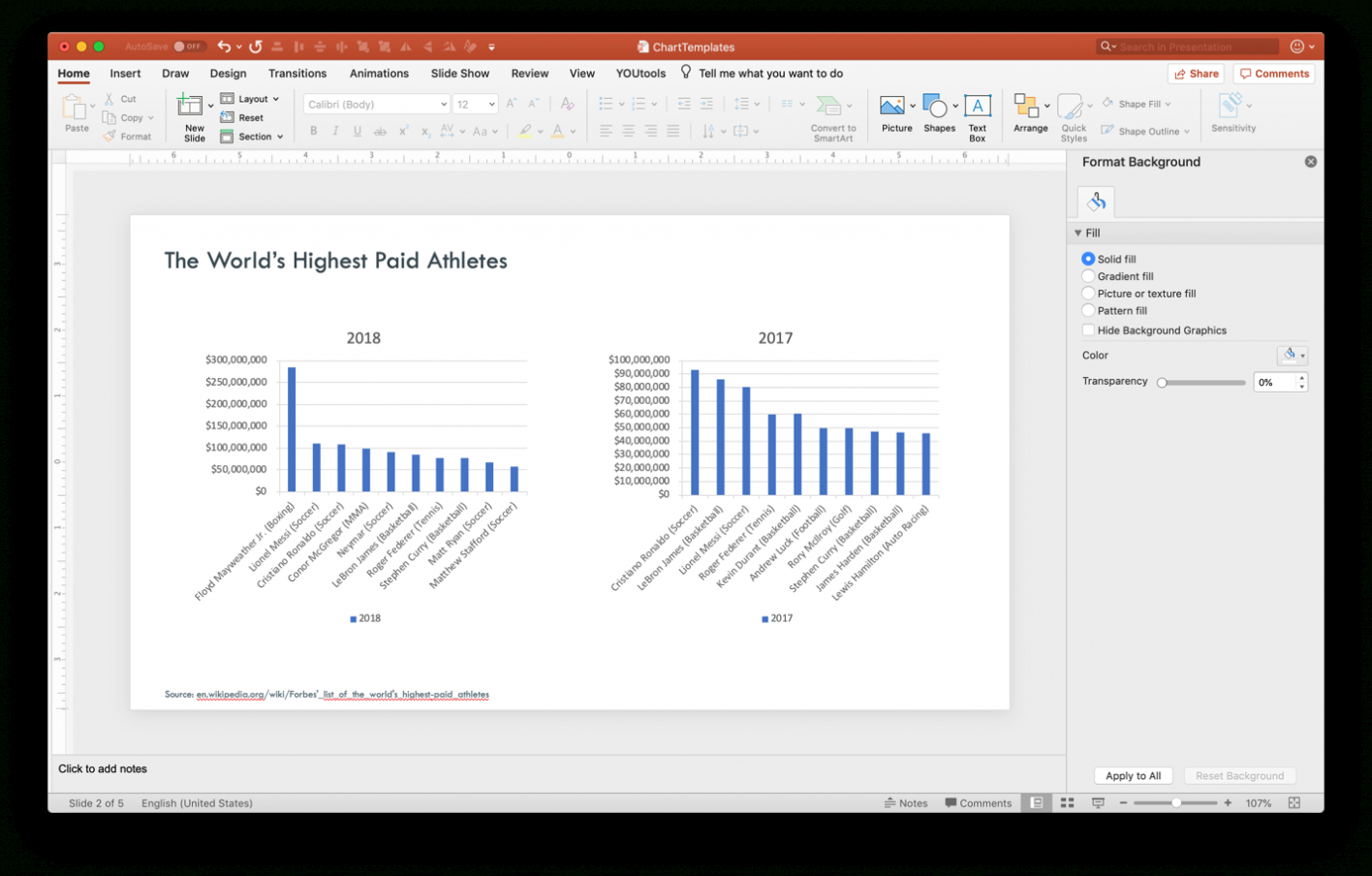Viewport: 1372px width, 876px height.
Task: Insert a Picture from the ribbon
Action: pyautogui.click(x=892, y=105)
